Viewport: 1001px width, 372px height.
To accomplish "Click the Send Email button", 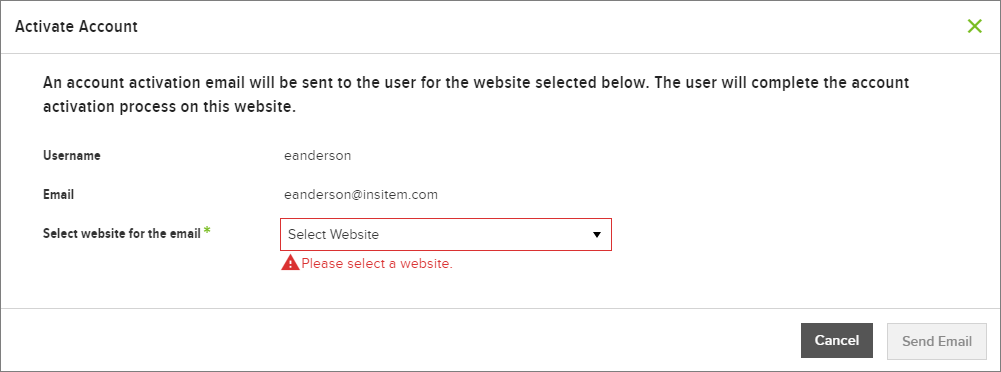I will (937, 341).
